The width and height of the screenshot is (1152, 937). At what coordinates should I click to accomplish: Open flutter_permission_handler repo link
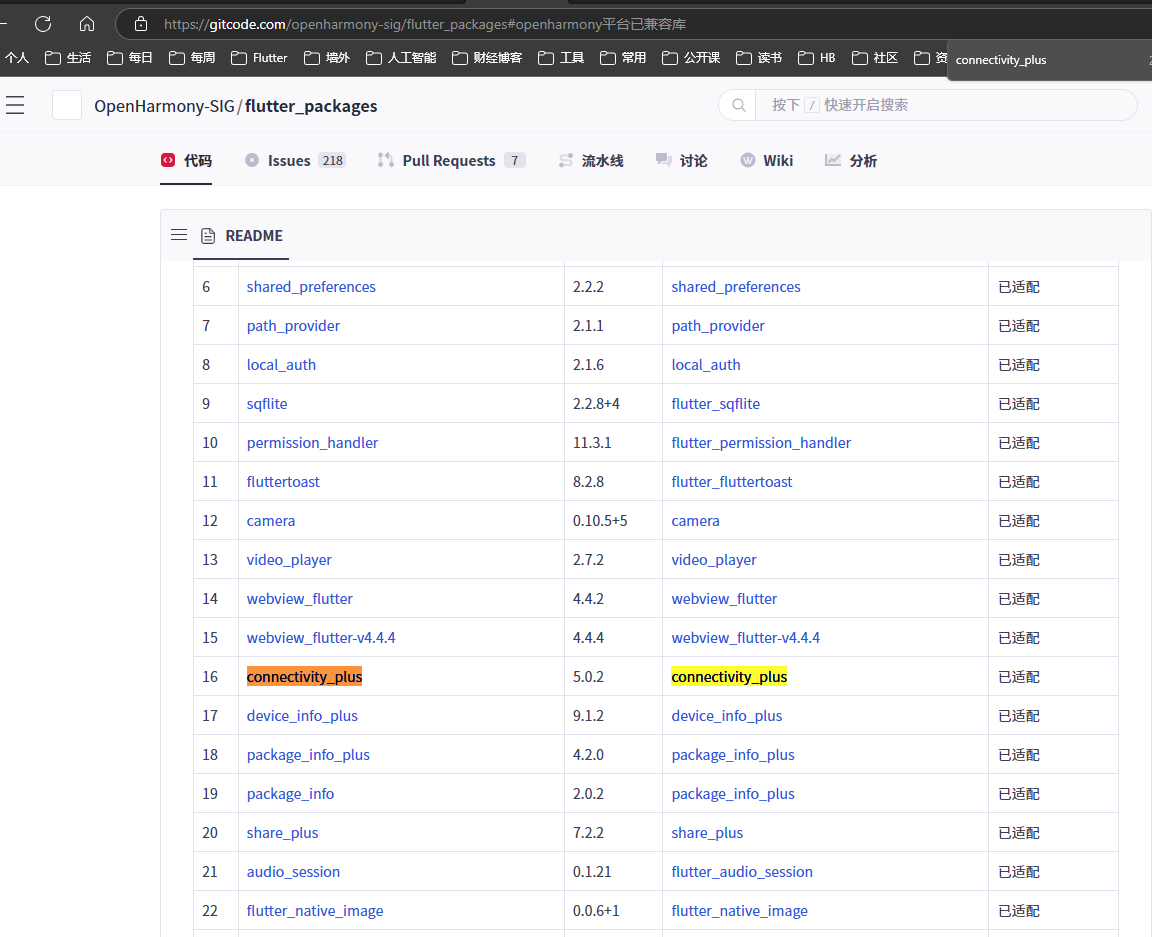(x=761, y=442)
